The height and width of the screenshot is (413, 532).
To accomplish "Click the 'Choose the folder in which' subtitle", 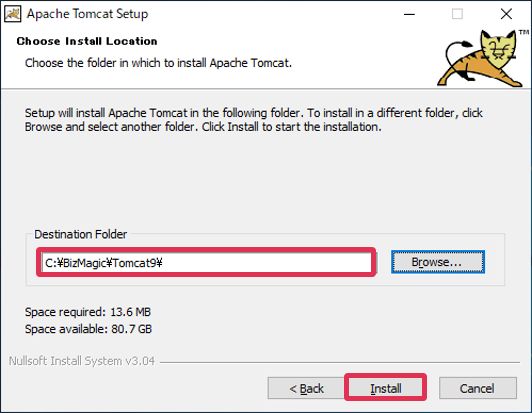I will [x=158, y=63].
